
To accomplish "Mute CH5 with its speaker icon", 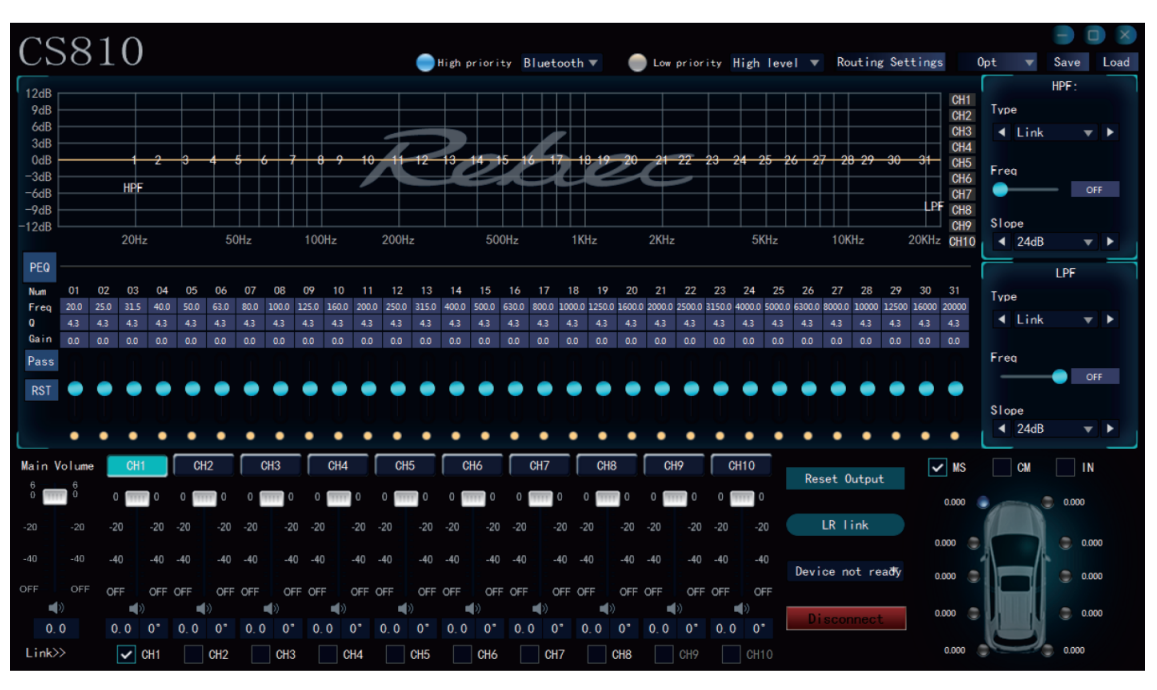I will click(x=405, y=608).
